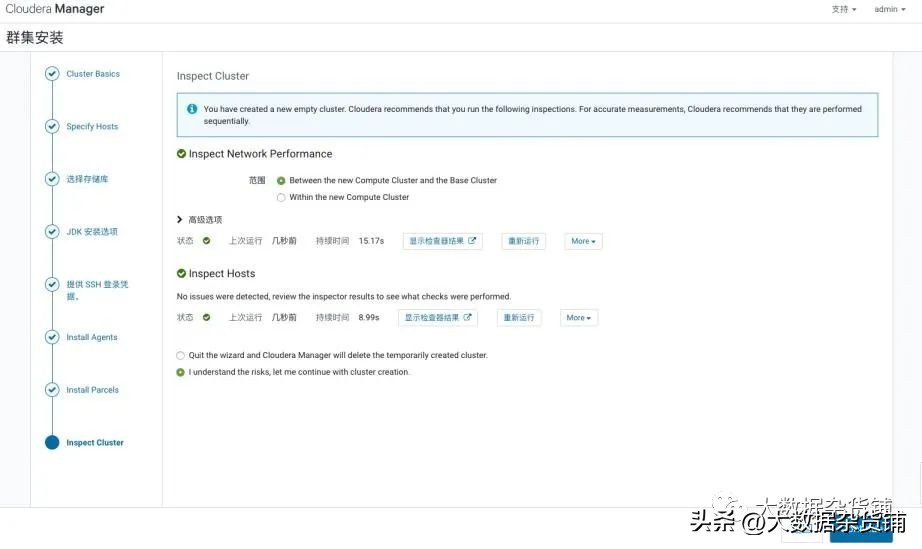The image size is (922, 549).
Task: Expand the 高级选项 section
Action: pyautogui.click(x=199, y=220)
